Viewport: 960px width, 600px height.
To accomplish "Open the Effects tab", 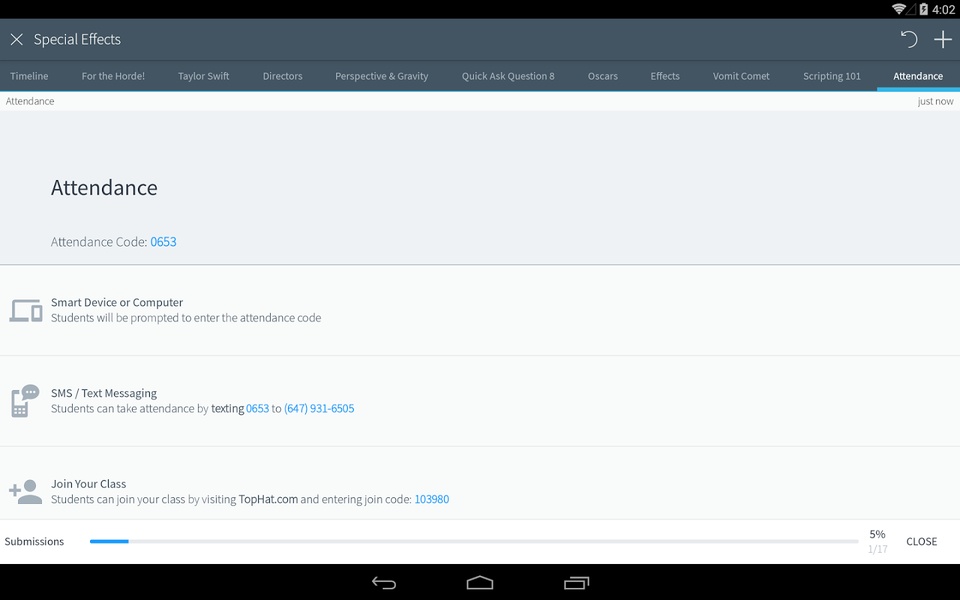I will [x=665, y=76].
